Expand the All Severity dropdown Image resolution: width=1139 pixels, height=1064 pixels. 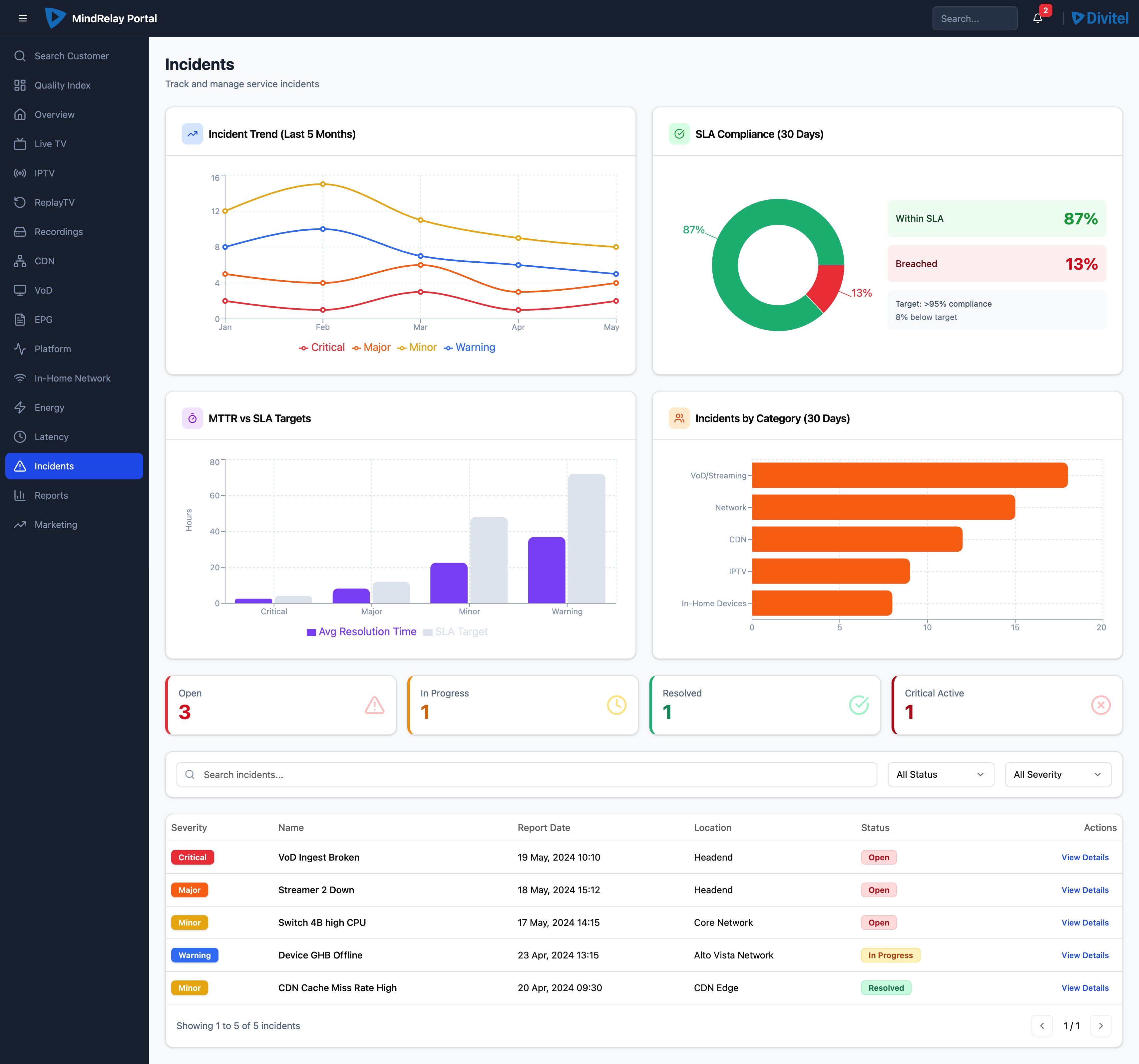pyautogui.click(x=1057, y=774)
